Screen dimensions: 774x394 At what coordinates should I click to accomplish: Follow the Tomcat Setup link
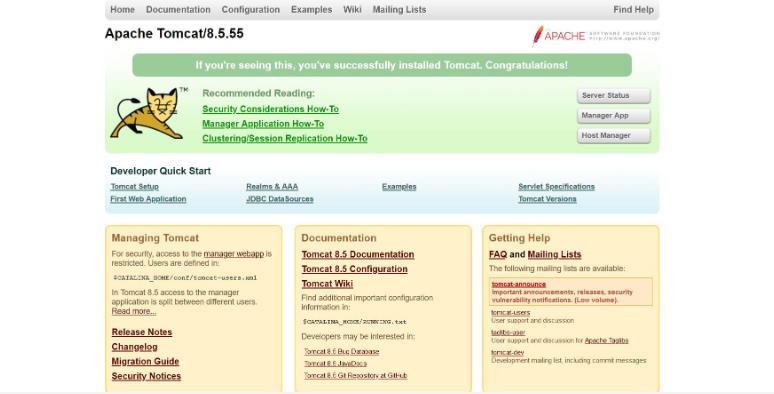pyautogui.click(x=135, y=187)
